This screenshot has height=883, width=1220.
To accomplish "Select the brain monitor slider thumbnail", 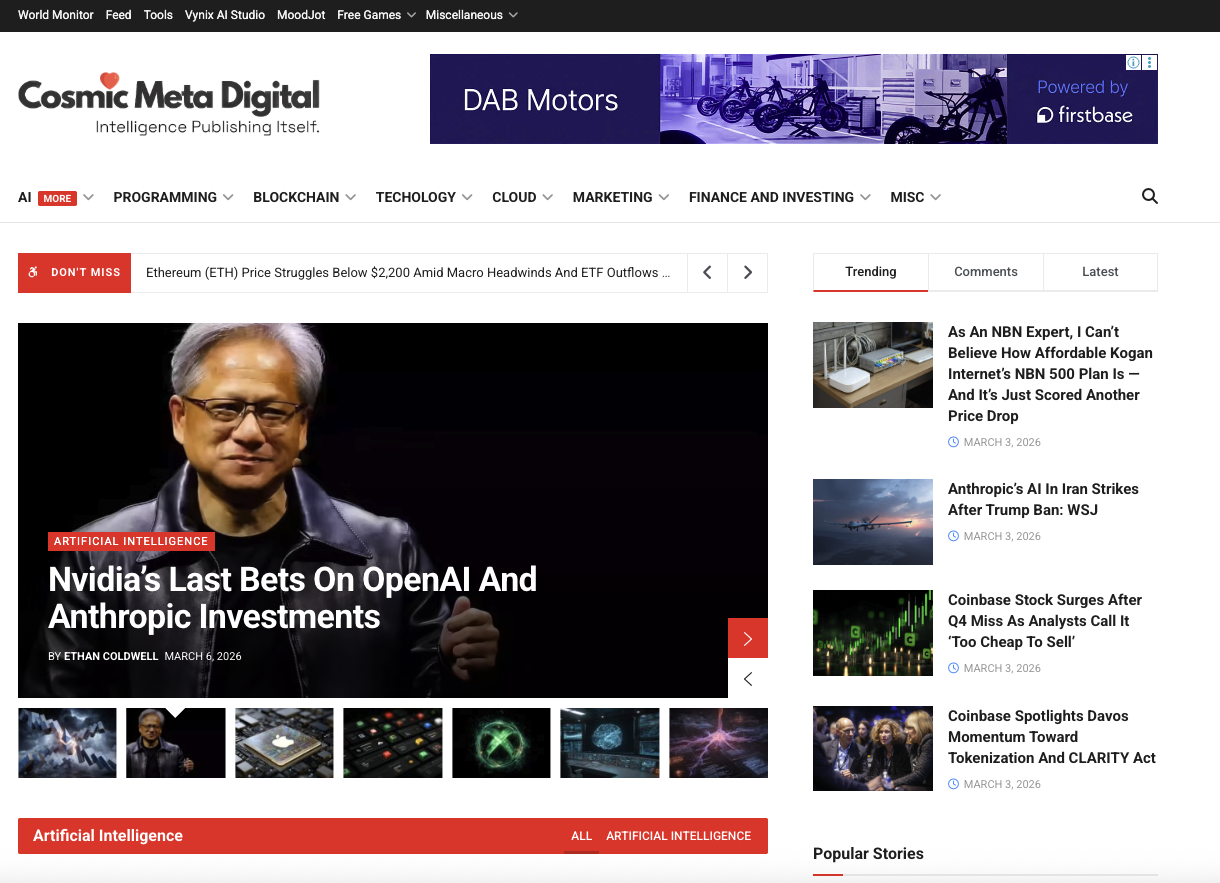I will click(610, 743).
